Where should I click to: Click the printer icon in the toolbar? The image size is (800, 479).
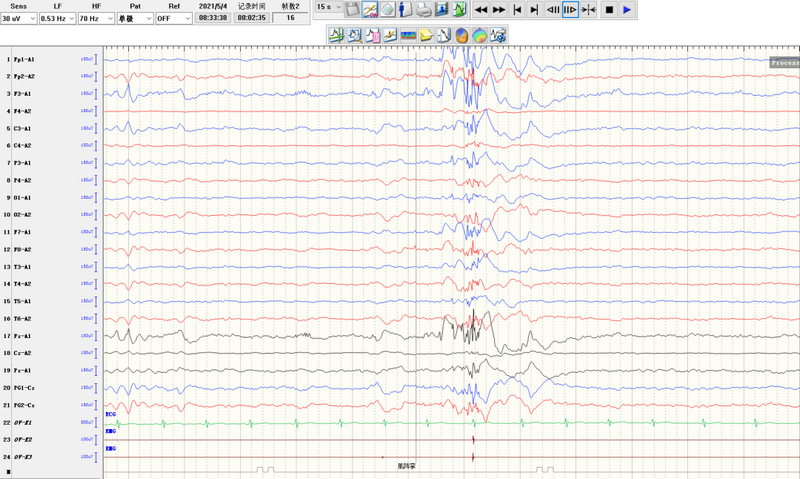coord(423,9)
